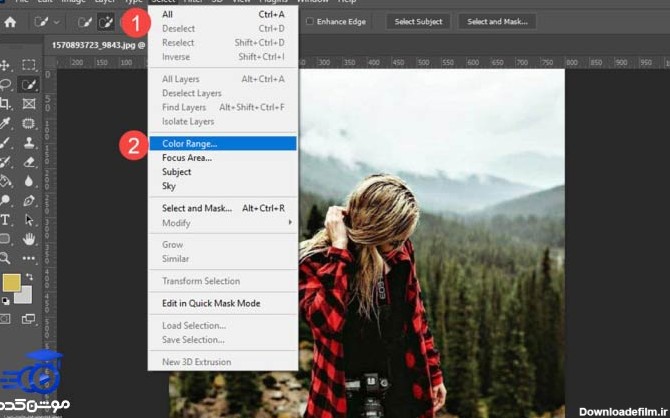Pick the Eyedropper tool
670x418 pixels.
[7, 124]
